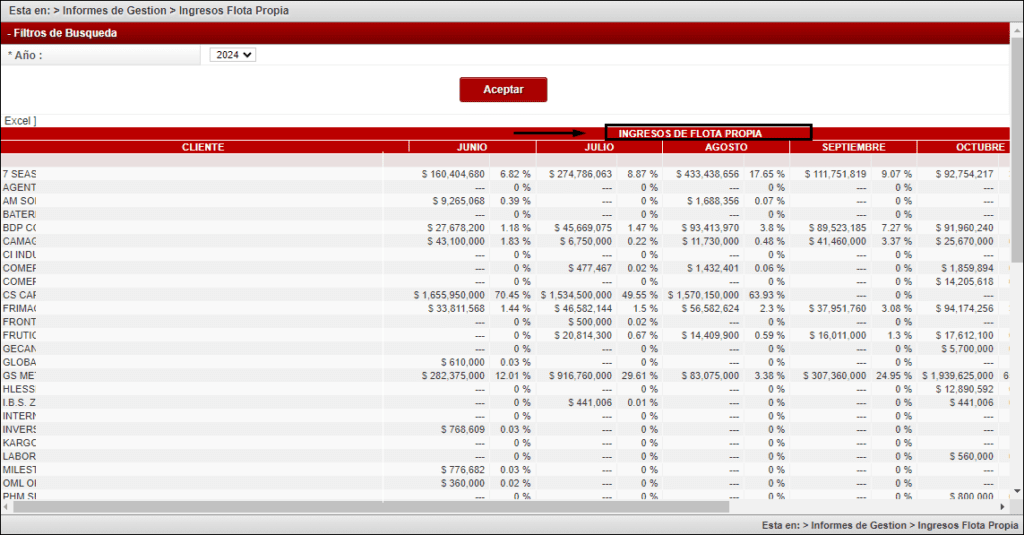Select the AGOSTO column header
The height and width of the screenshot is (535, 1024).
tap(725, 147)
